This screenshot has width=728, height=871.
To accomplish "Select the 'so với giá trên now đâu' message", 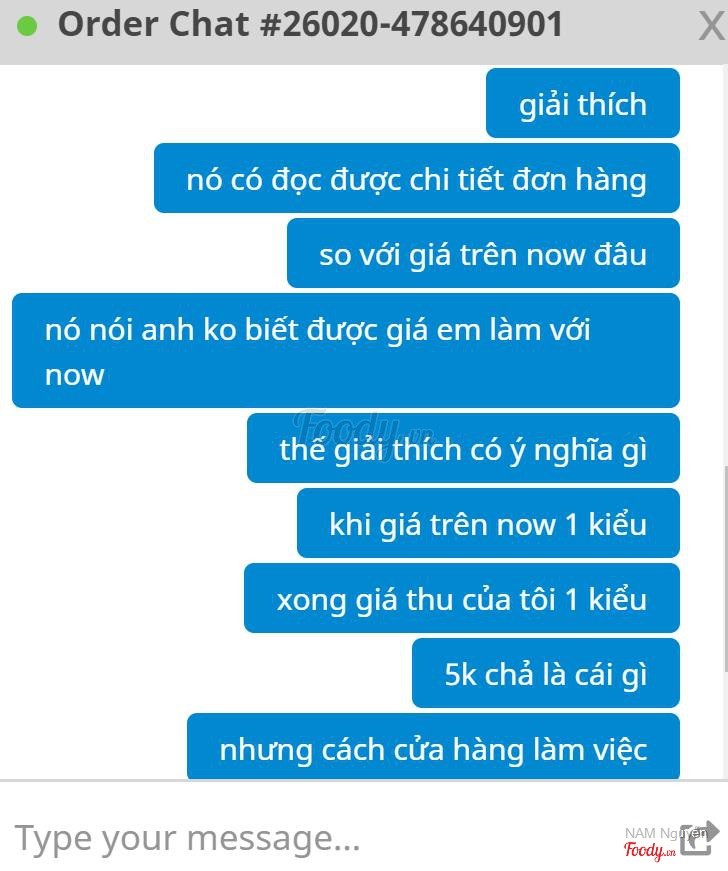I will point(483,253).
